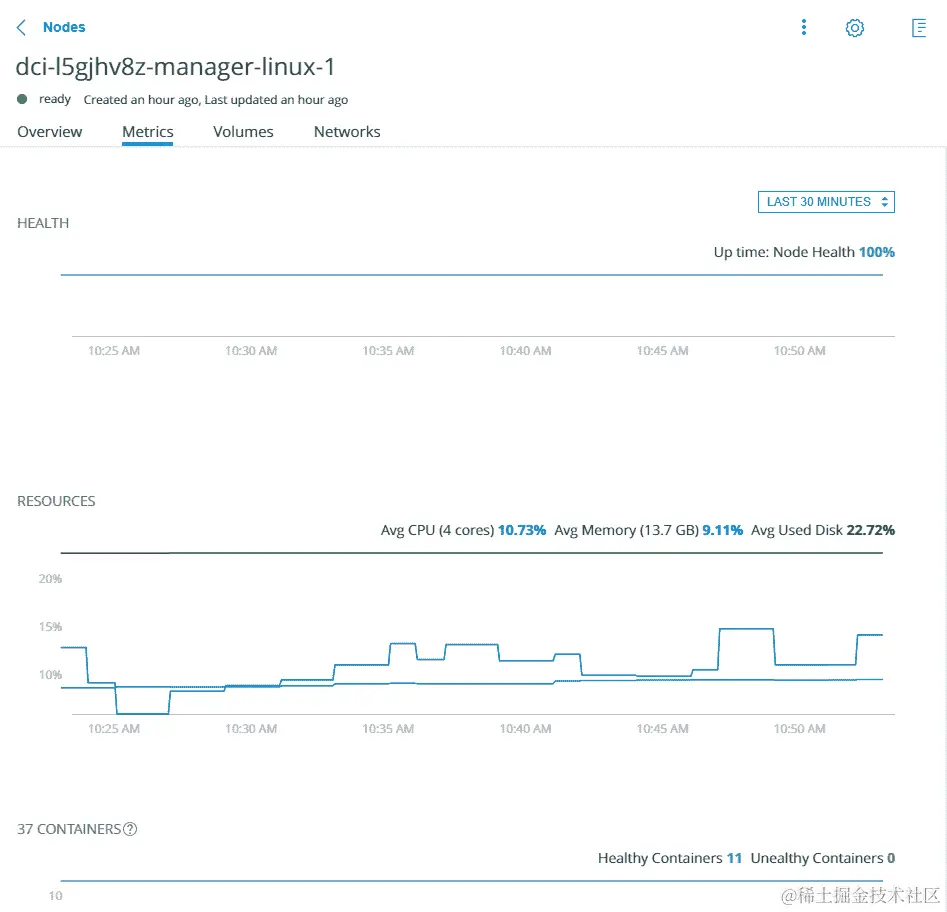Click the help icon beside 37 Containers
The height and width of the screenshot is (912, 947).
(130, 829)
